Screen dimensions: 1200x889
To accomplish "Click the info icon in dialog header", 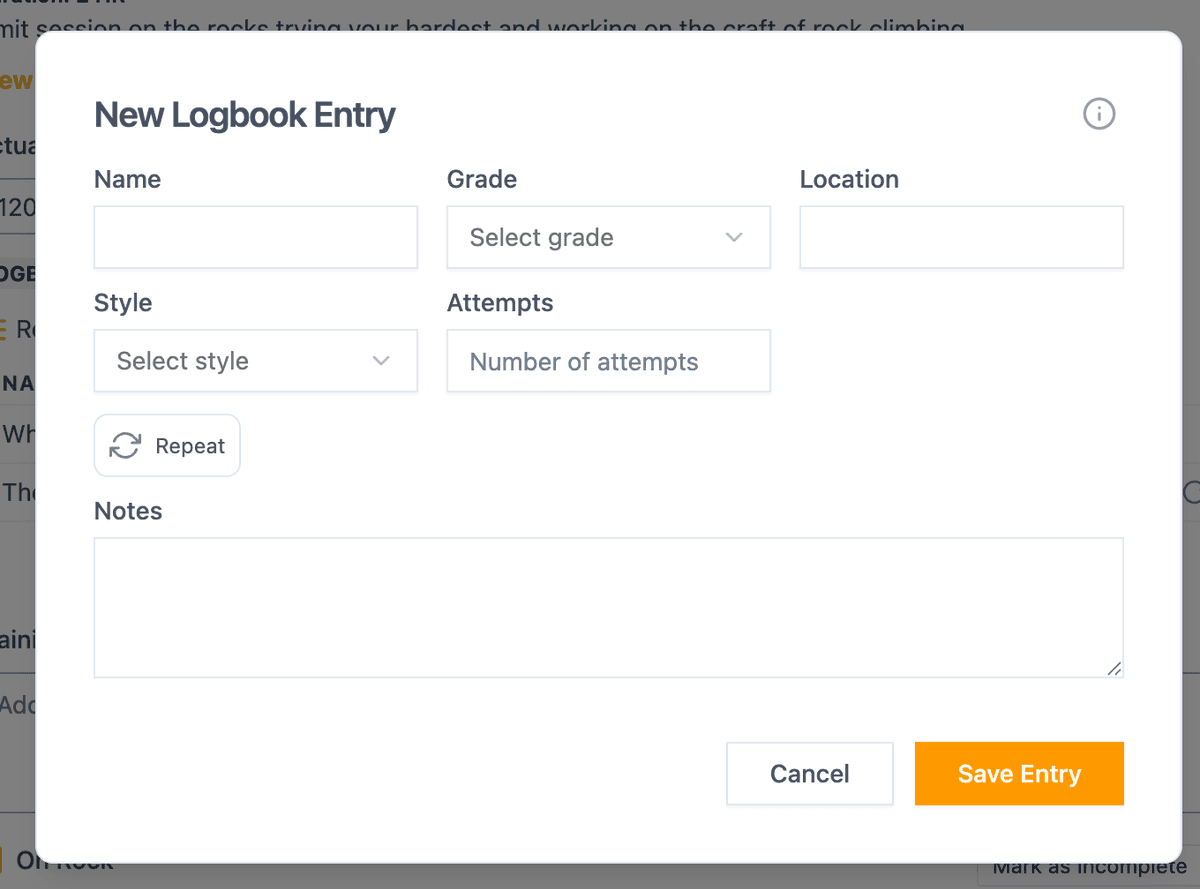I will tap(1099, 114).
